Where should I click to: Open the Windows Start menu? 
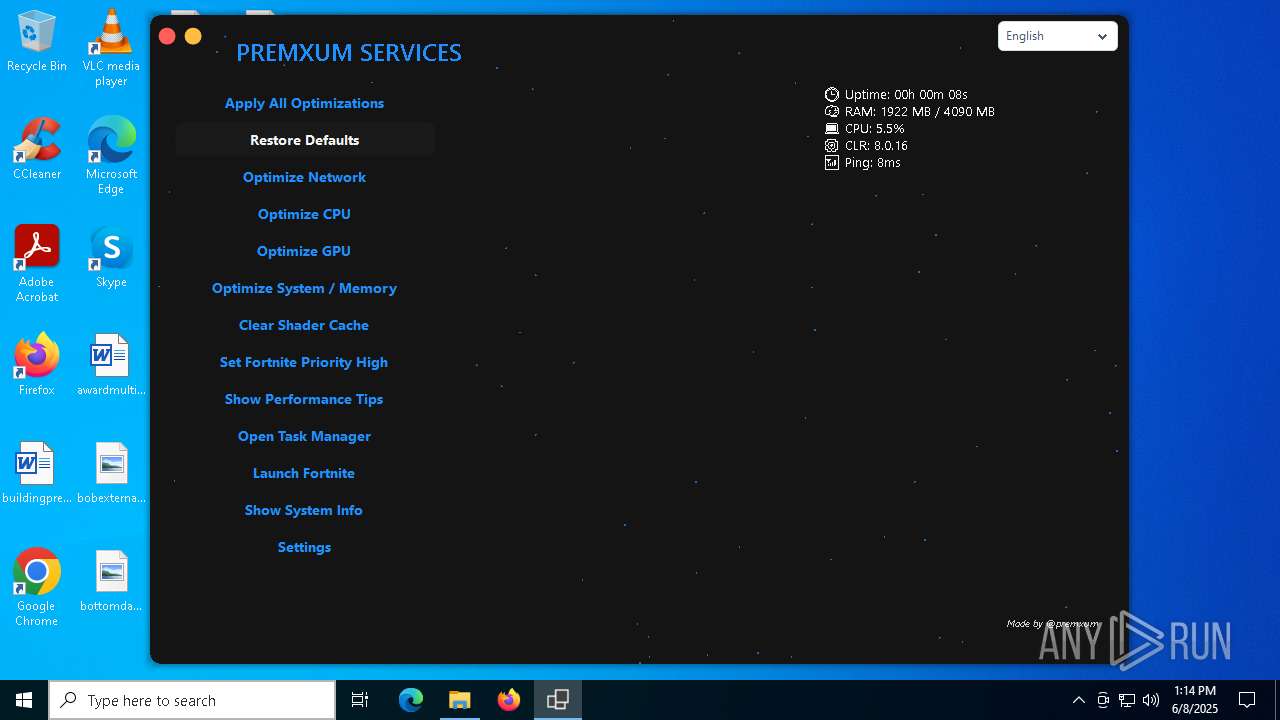(x=24, y=700)
